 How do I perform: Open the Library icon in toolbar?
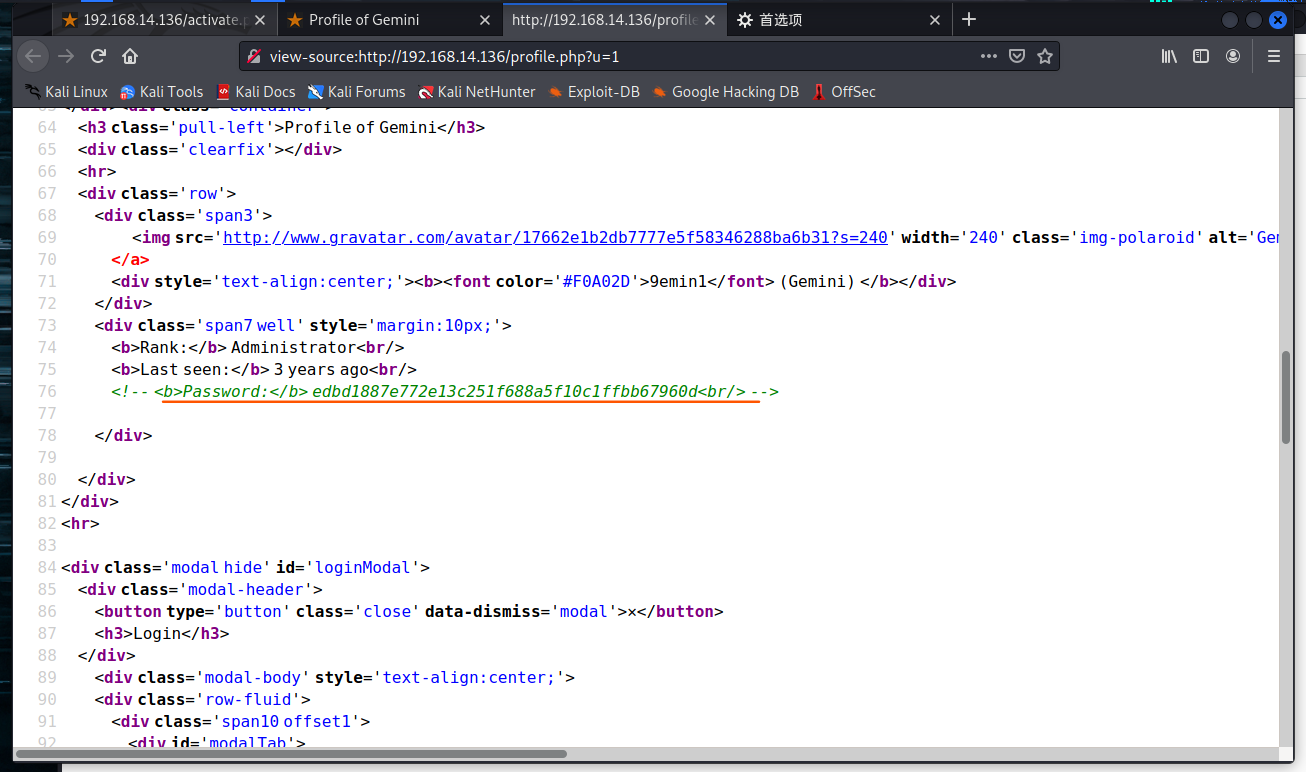point(1169,56)
